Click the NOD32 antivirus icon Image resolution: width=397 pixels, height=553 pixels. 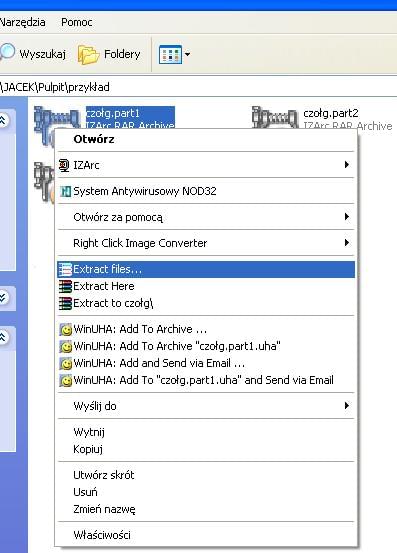[65, 191]
